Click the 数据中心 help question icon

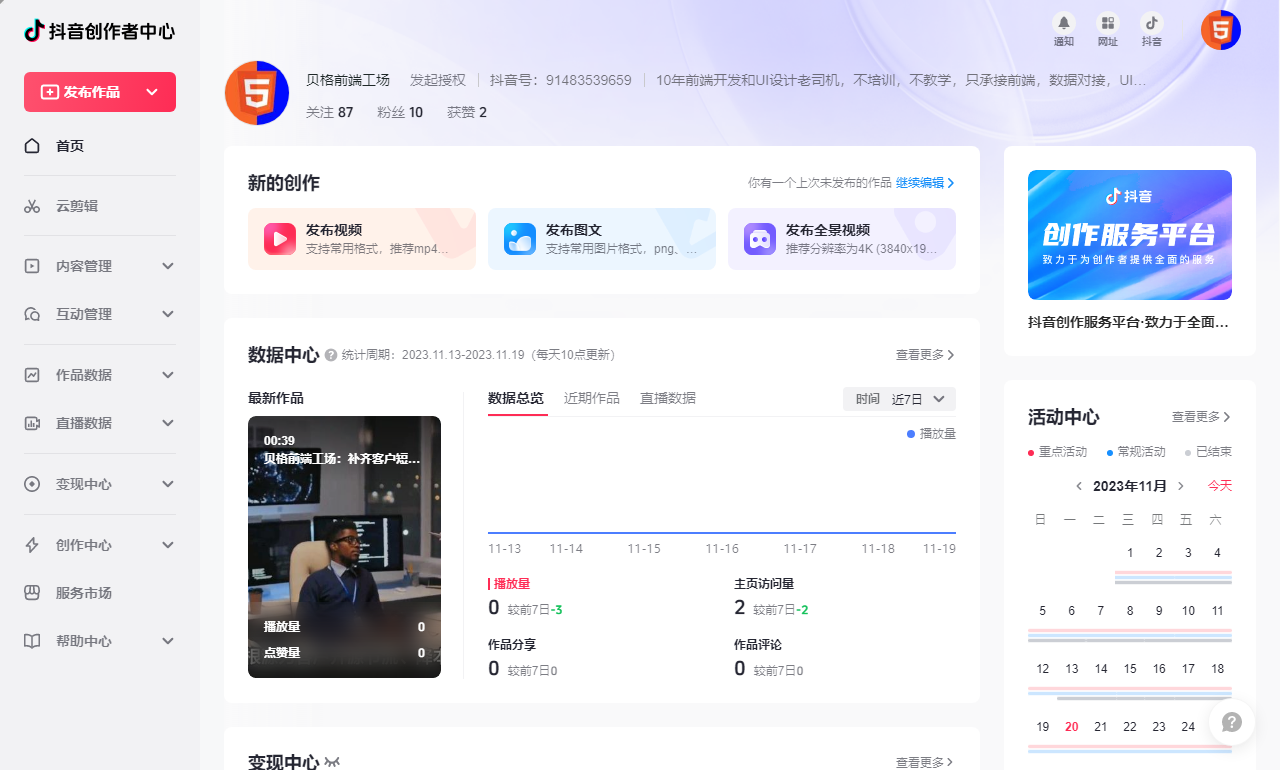coord(331,355)
